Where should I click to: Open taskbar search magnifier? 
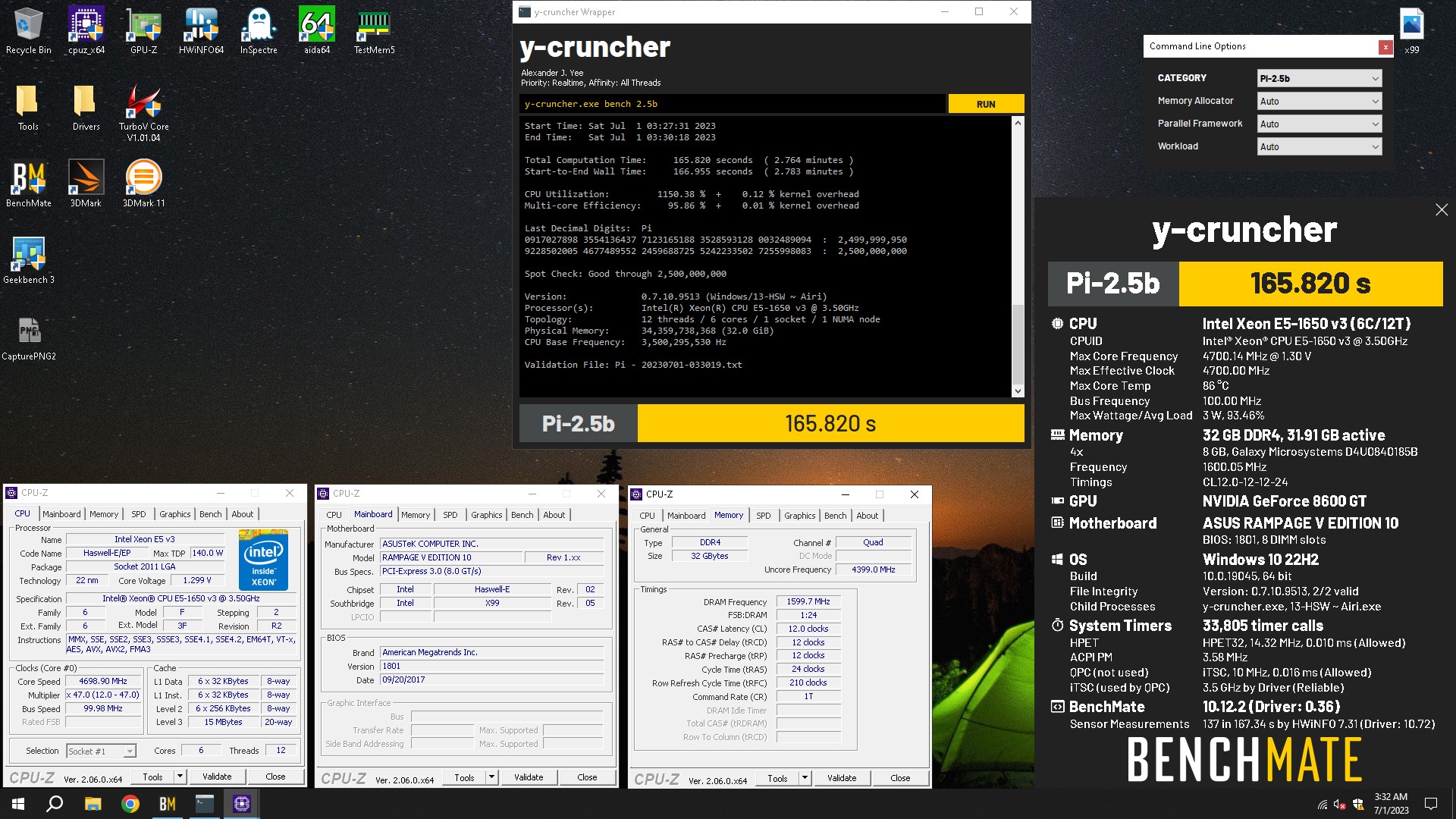coord(55,804)
